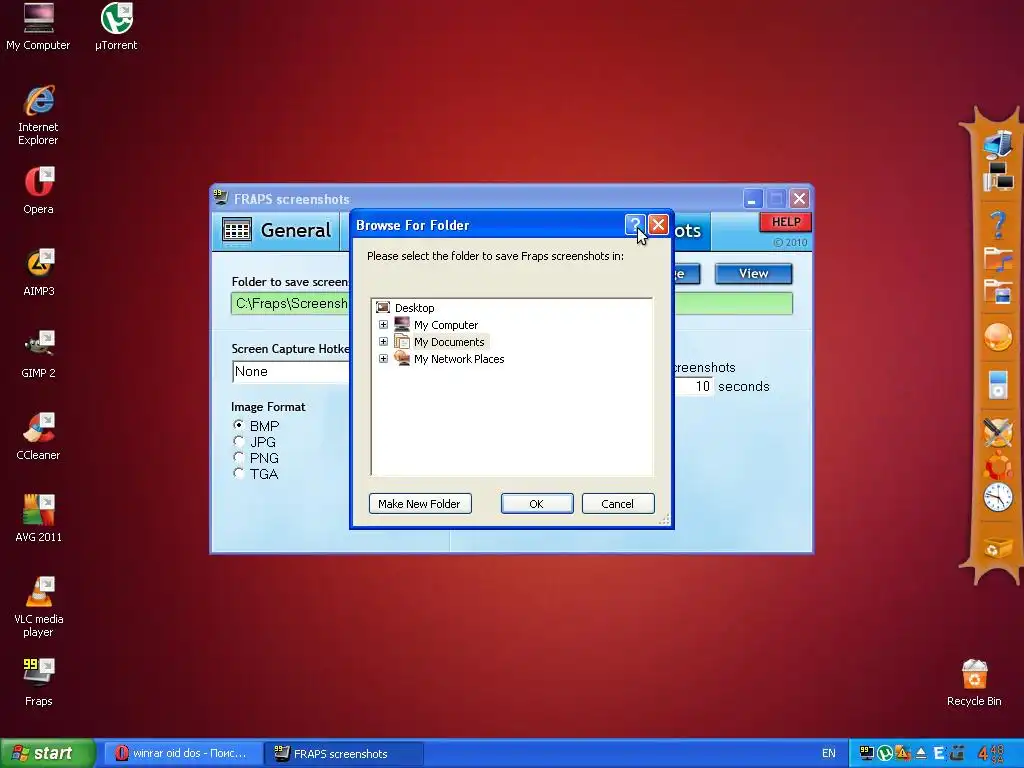Image resolution: width=1024 pixels, height=768 pixels.
Task: Click the iPod icon in the side dock
Action: coord(998,384)
